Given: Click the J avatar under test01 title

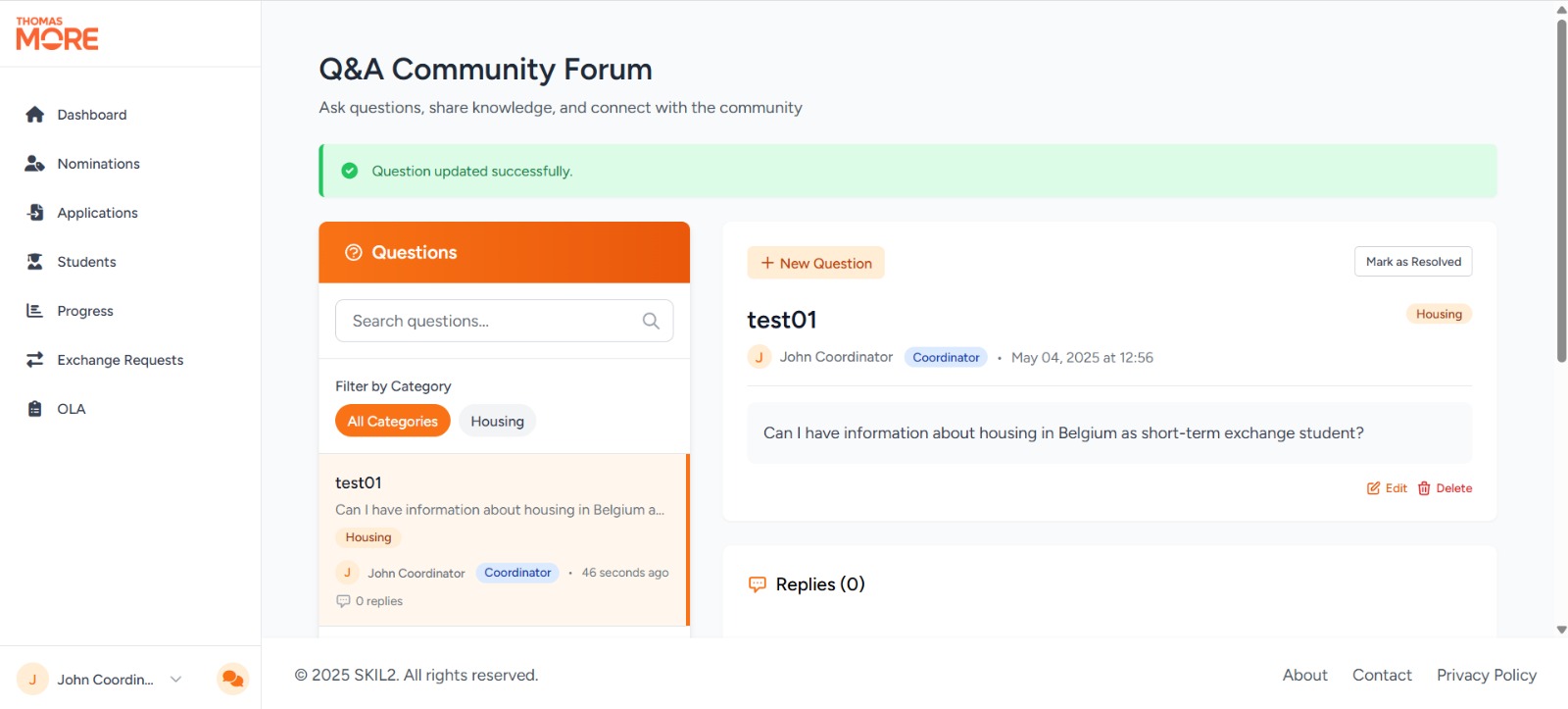Looking at the screenshot, I should (x=759, y=357).
